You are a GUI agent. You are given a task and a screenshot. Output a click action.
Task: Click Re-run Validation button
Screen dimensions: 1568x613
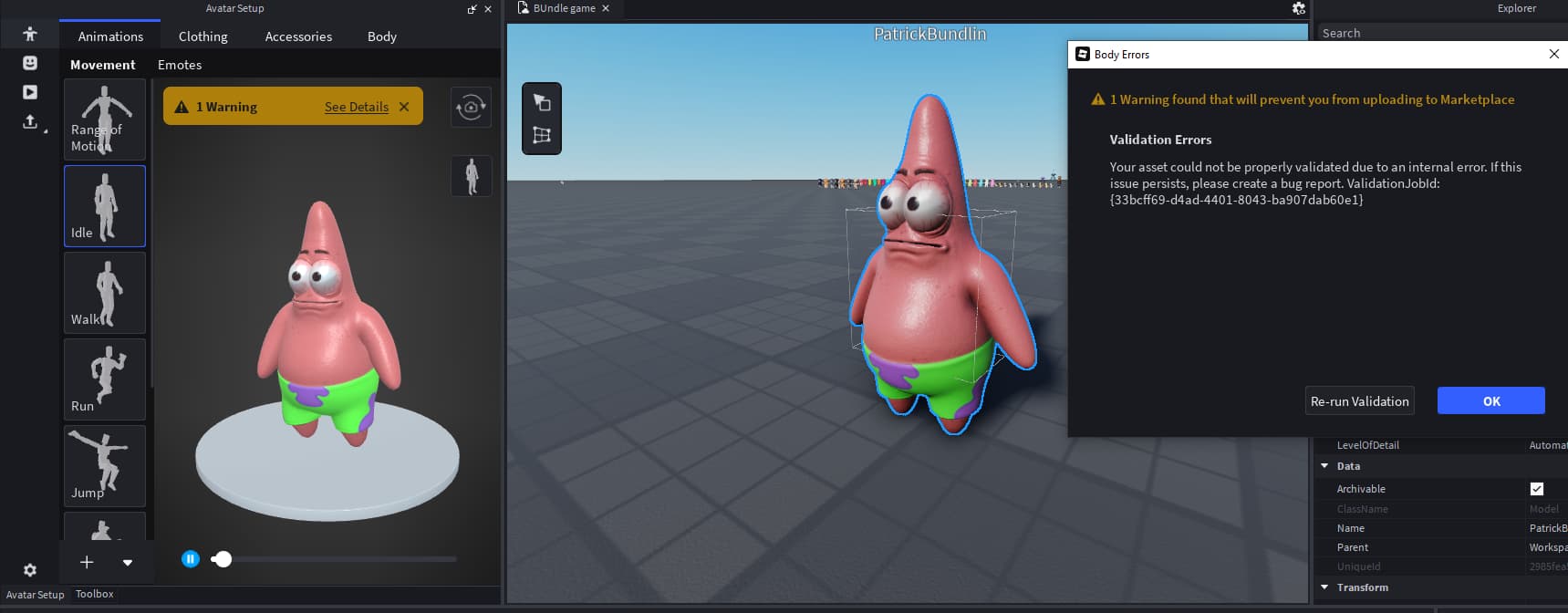click(1360, 401)
